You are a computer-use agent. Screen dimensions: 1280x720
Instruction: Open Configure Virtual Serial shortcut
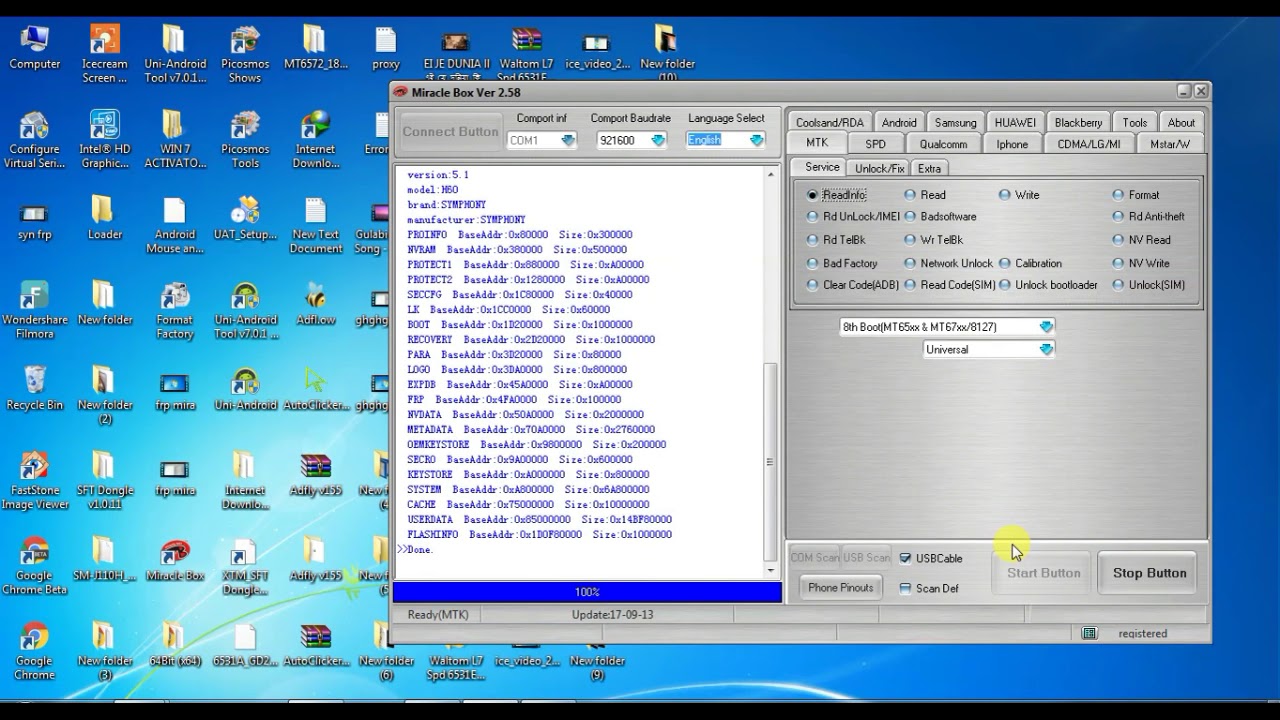(35, 140)
